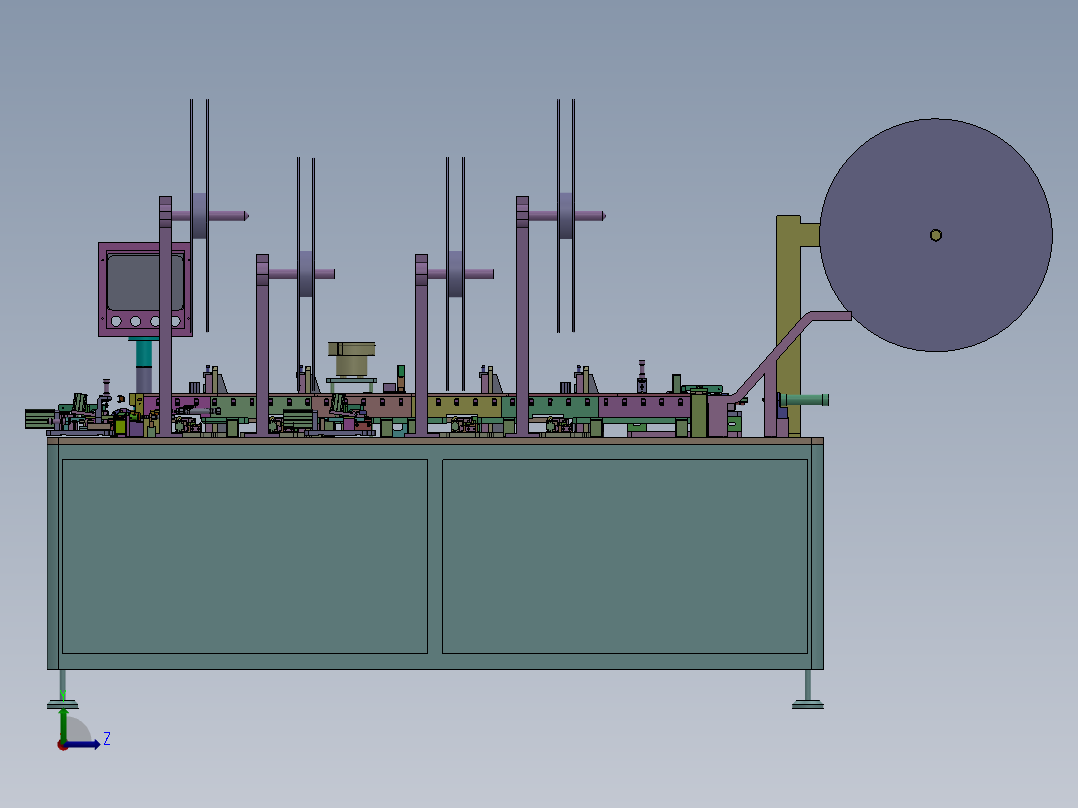Select the large round material reel disc
The width and height of the screenshot is (1078, 808).
point(936,235)
